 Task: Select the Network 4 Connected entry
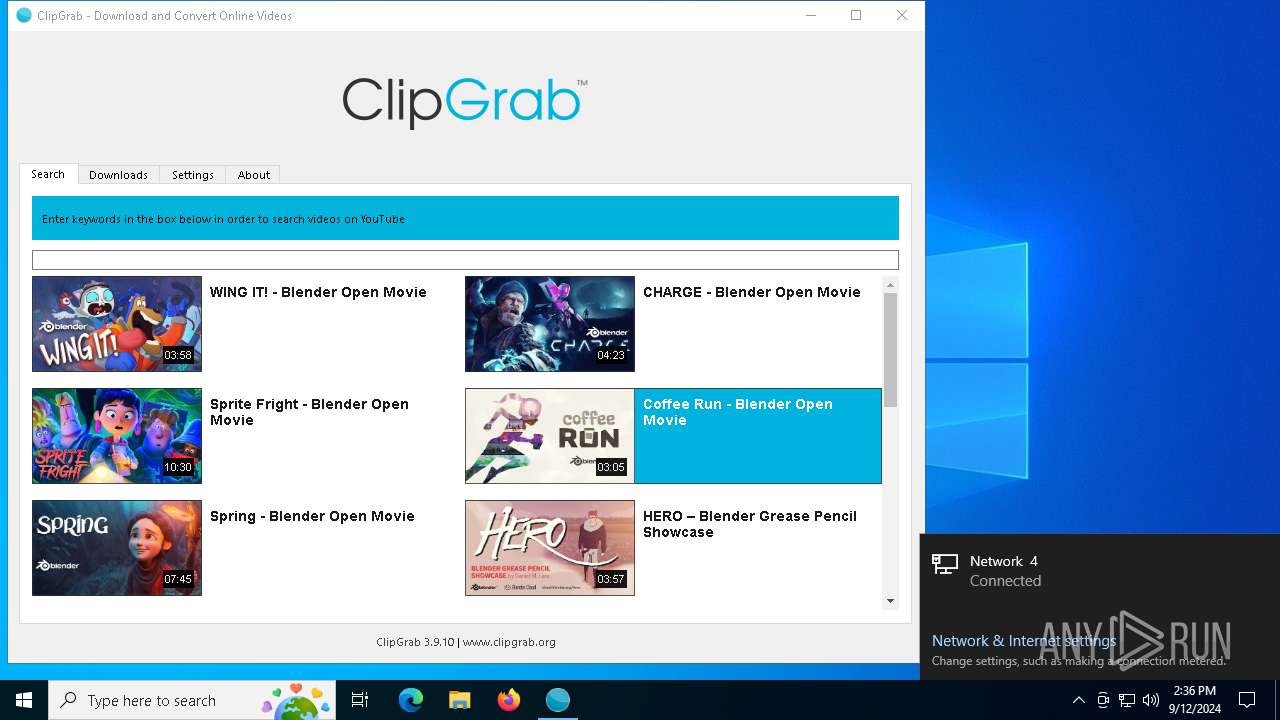[x=1100, y=571]
